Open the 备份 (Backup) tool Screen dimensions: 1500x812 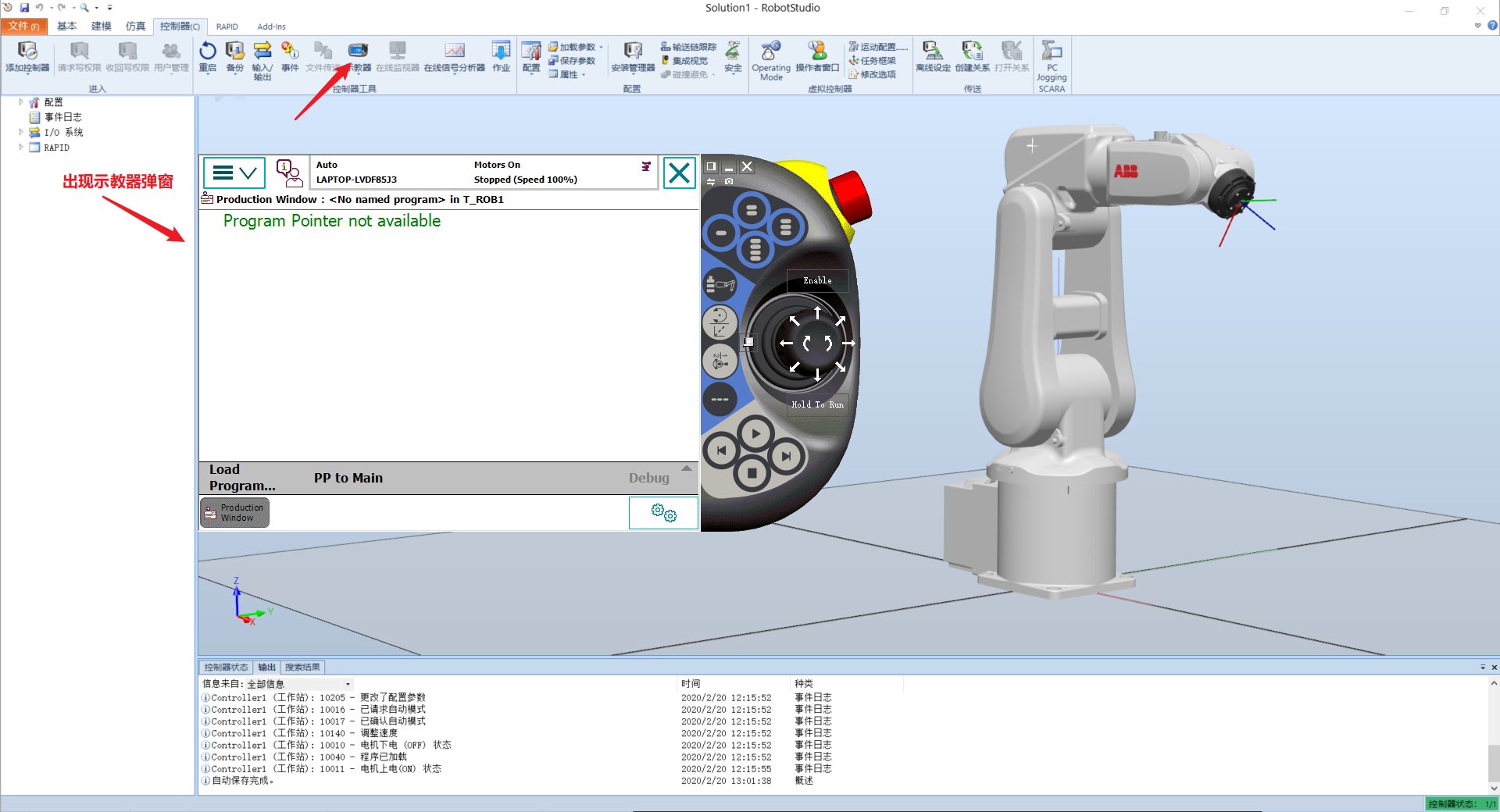tap(234, 56)
